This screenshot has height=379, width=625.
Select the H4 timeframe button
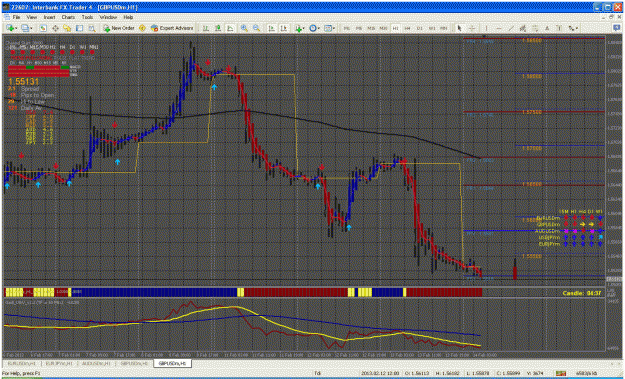pos(407,28)
